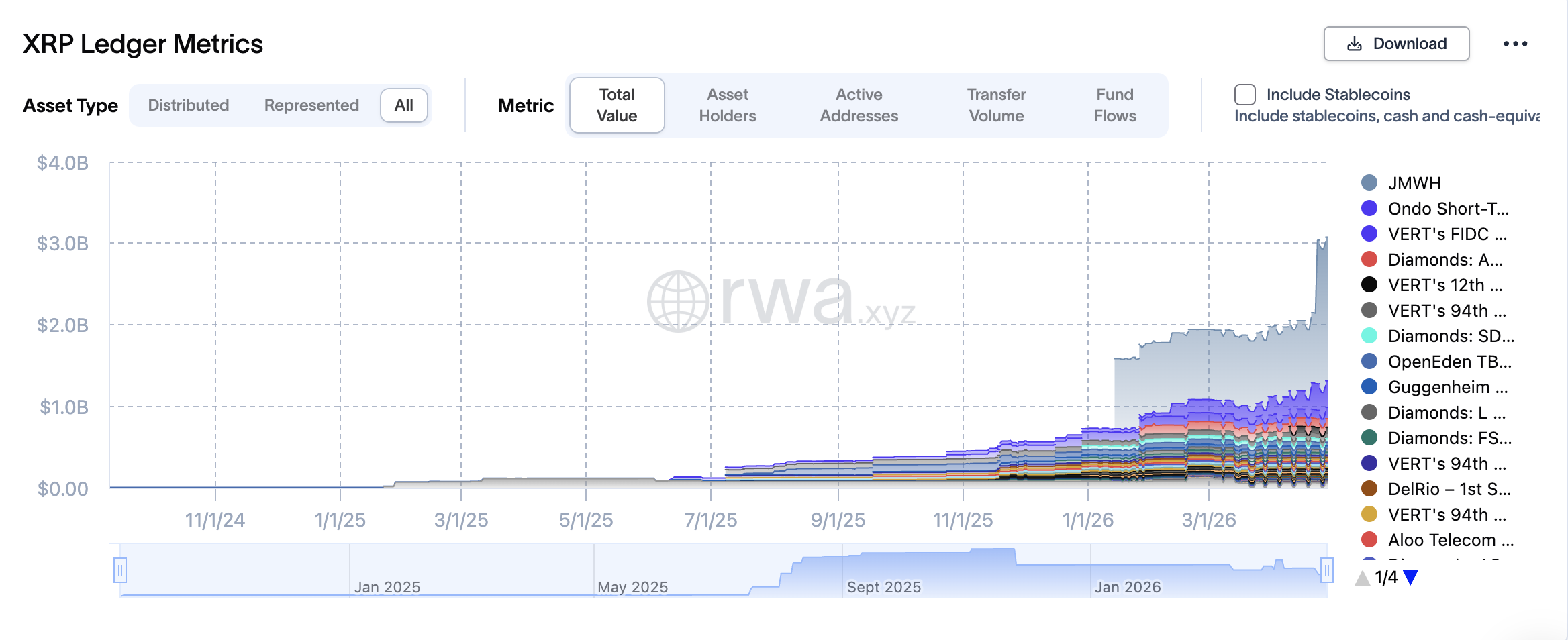Toggle the Ondo Short-T... legend dot
The height and width of the screenshot is (640, 1568).
1369,209
